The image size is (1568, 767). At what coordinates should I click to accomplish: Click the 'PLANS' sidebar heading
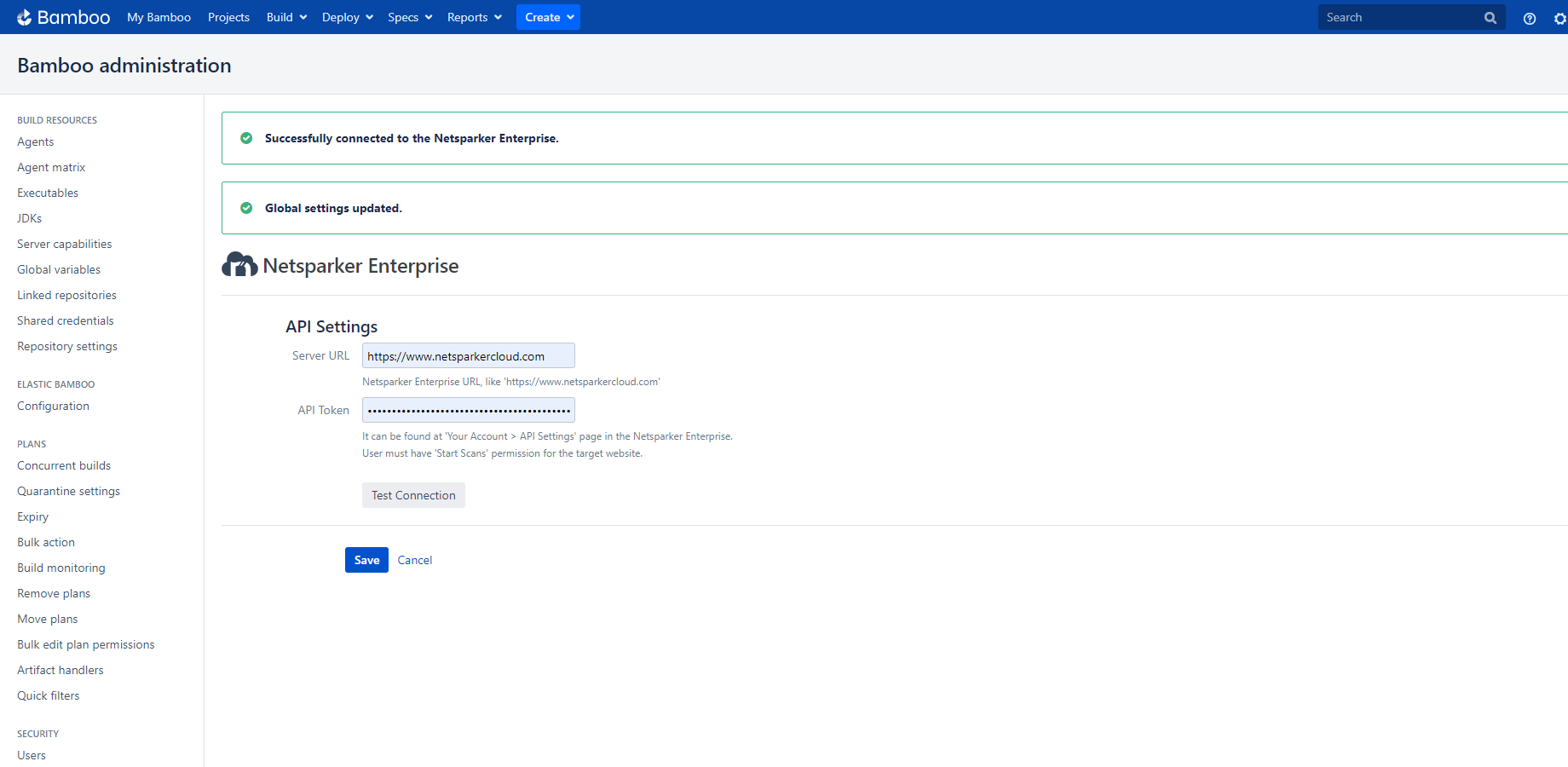32,444
